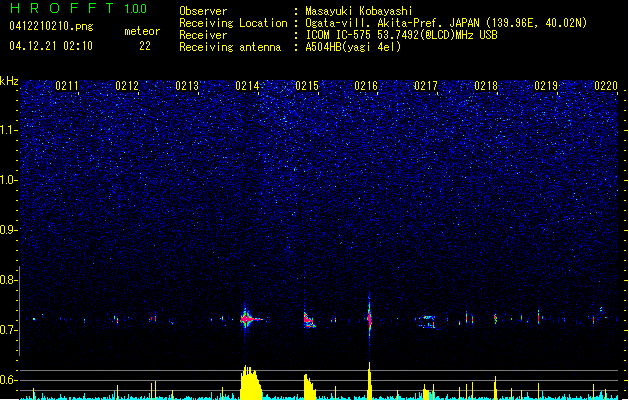Screen dimensions: 629x400
Task: Click the 'meteor' label
Action: click(x=142, y=31)
